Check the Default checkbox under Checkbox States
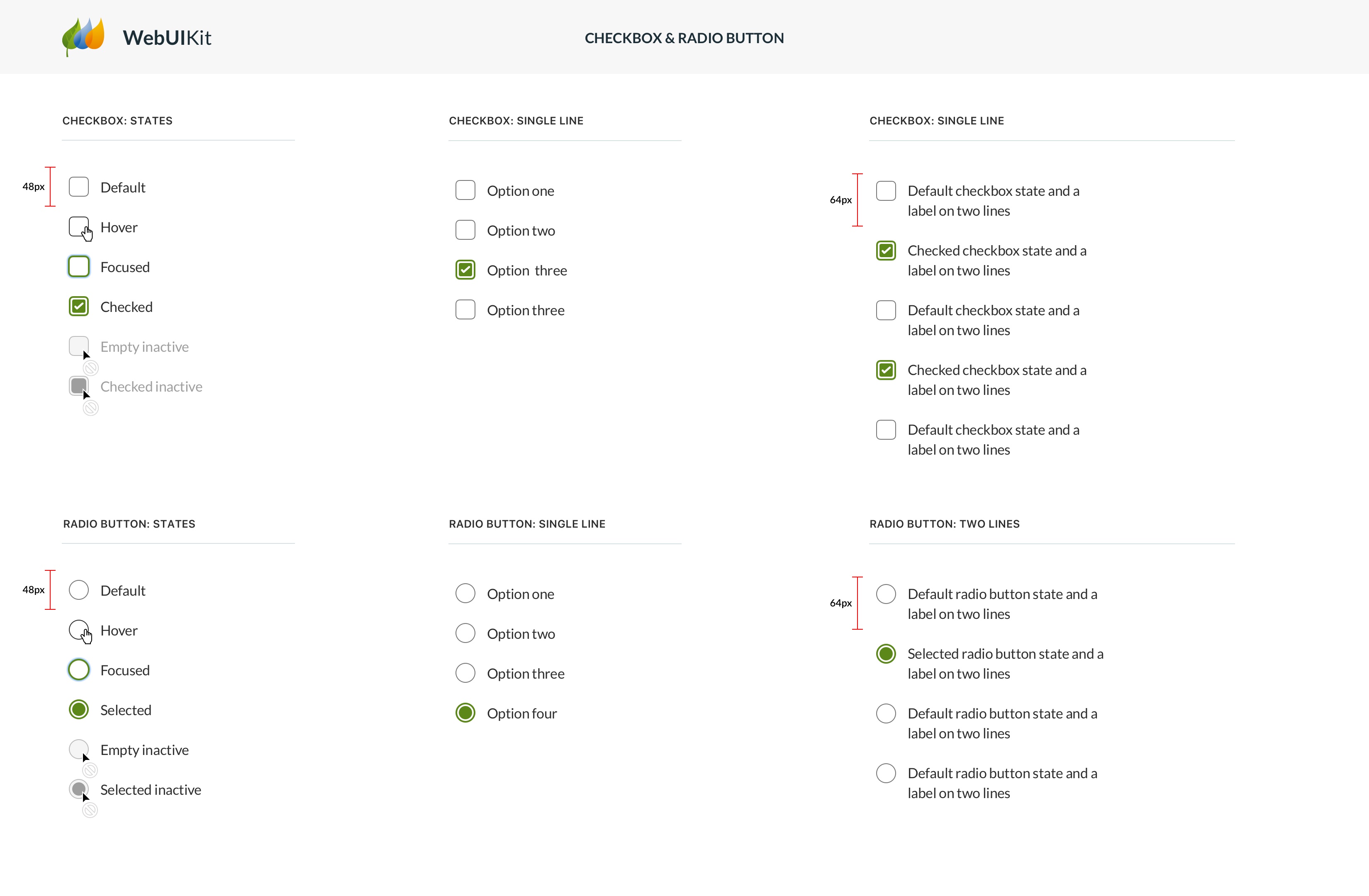This screenshot has height=896, width=1369. (79, 187)
